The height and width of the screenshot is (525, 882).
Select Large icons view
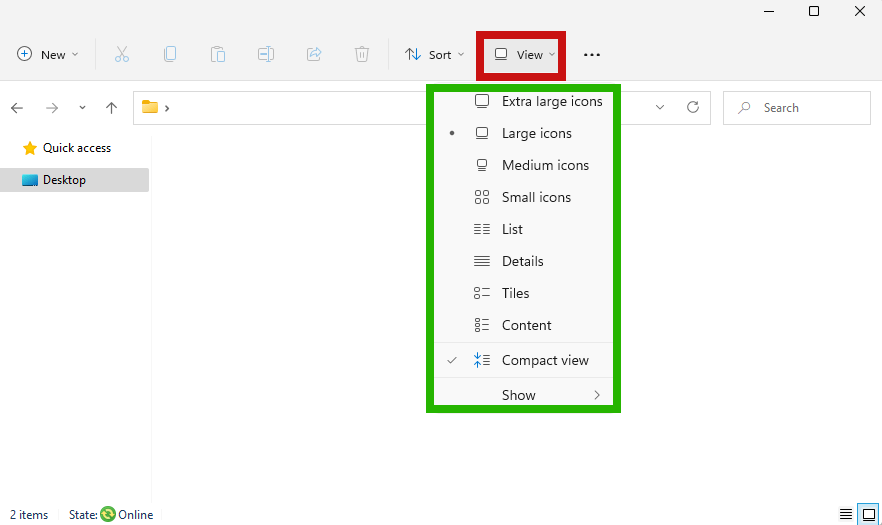point(524,133)
